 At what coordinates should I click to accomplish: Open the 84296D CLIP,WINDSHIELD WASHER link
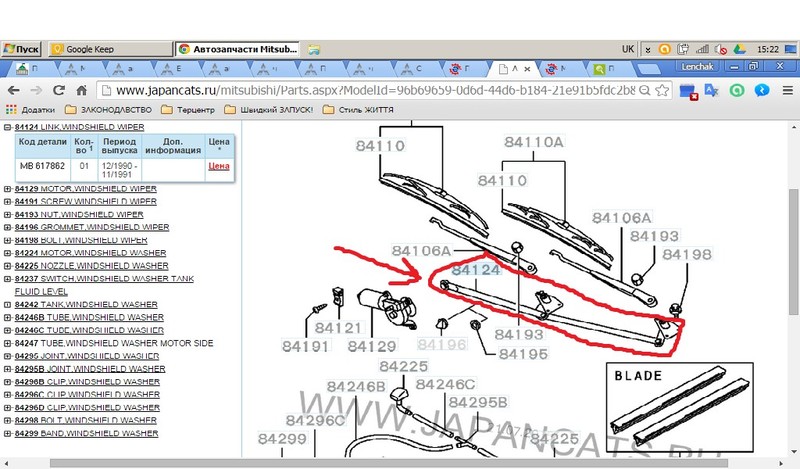click(87, 408)
